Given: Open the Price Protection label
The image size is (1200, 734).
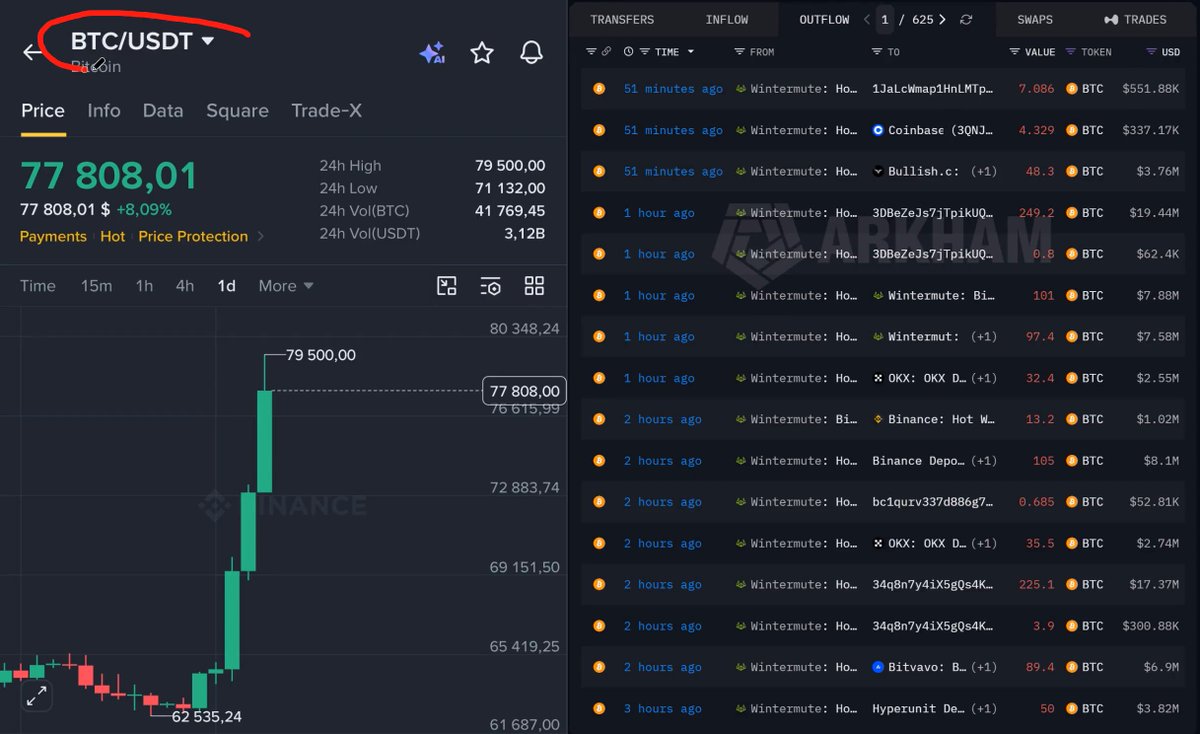Looking at the screenshot, I should tap(193, 236).
